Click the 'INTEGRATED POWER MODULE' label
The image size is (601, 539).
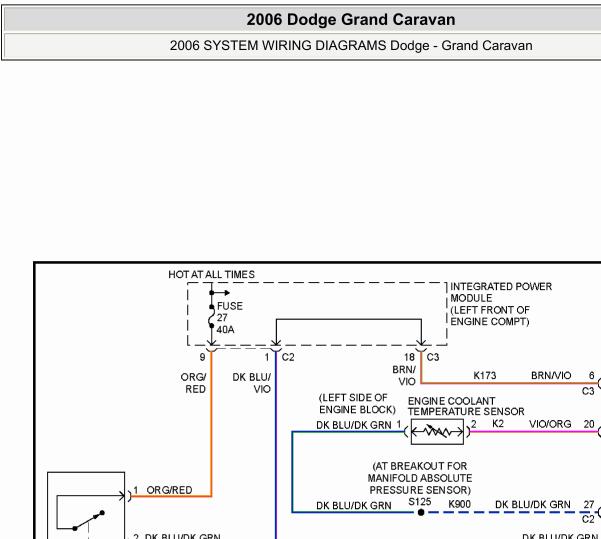click(x=501, y=292)
